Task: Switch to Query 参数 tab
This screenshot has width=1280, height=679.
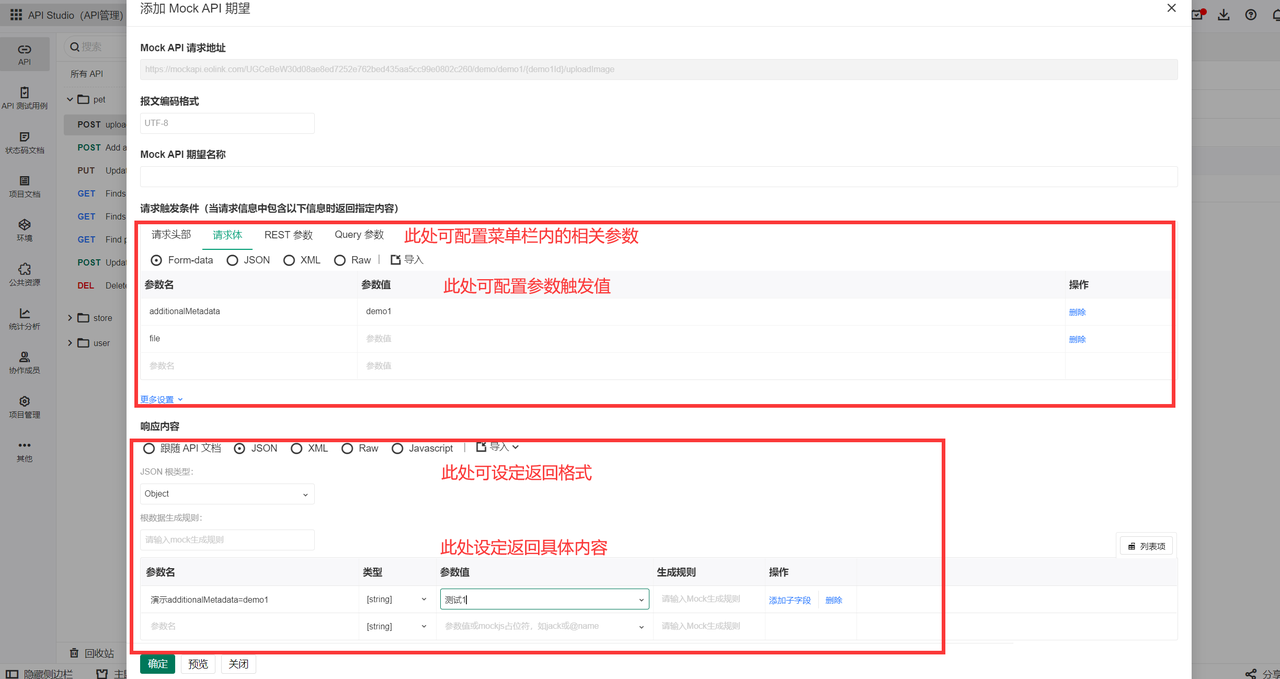Action: pyautogui.click(x=359, y=235)
